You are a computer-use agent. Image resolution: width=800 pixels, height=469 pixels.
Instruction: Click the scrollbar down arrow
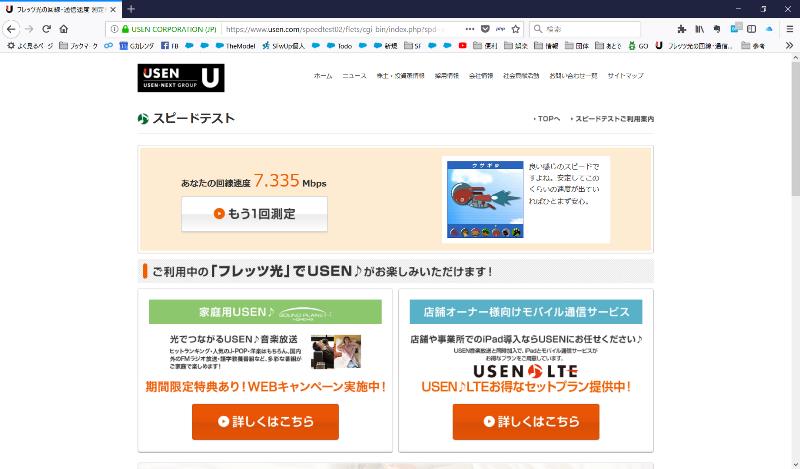coord(795,464)
